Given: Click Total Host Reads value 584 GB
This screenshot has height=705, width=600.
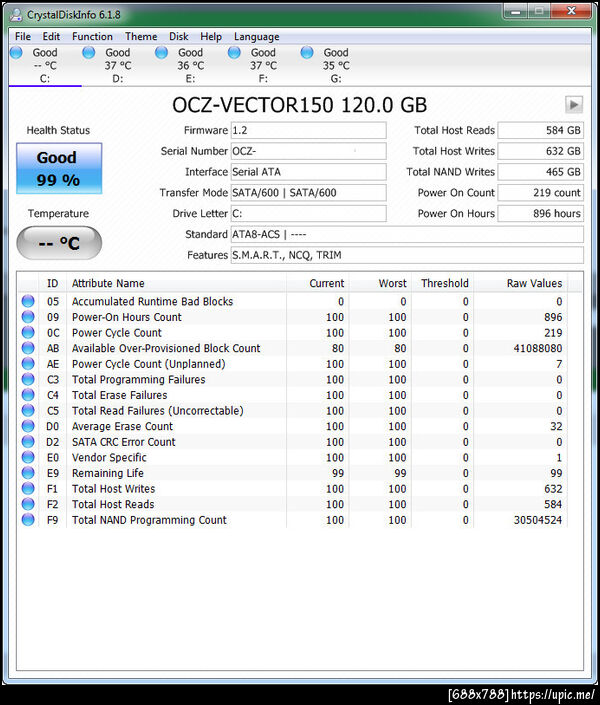Looking at the screenshot, I should click(x=541, y=130).
